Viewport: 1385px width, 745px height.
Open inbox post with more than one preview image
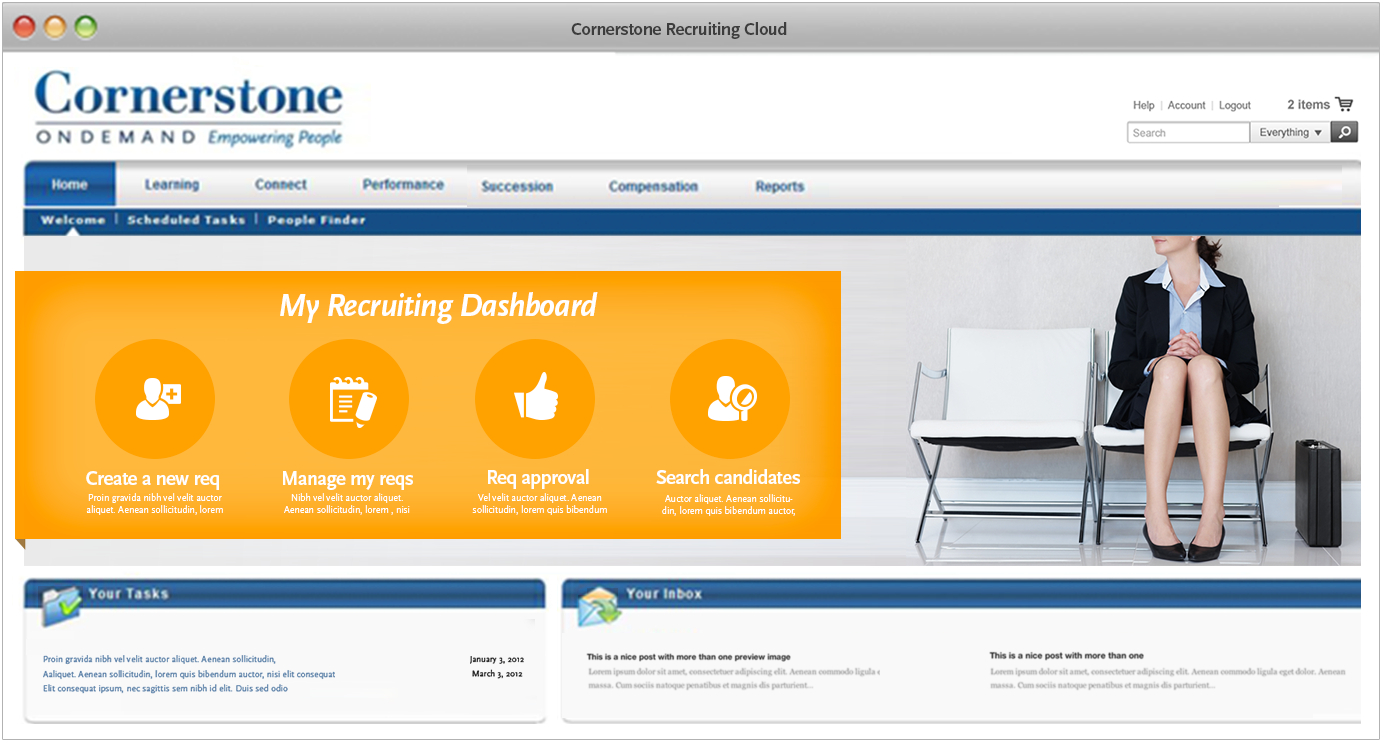689,657
